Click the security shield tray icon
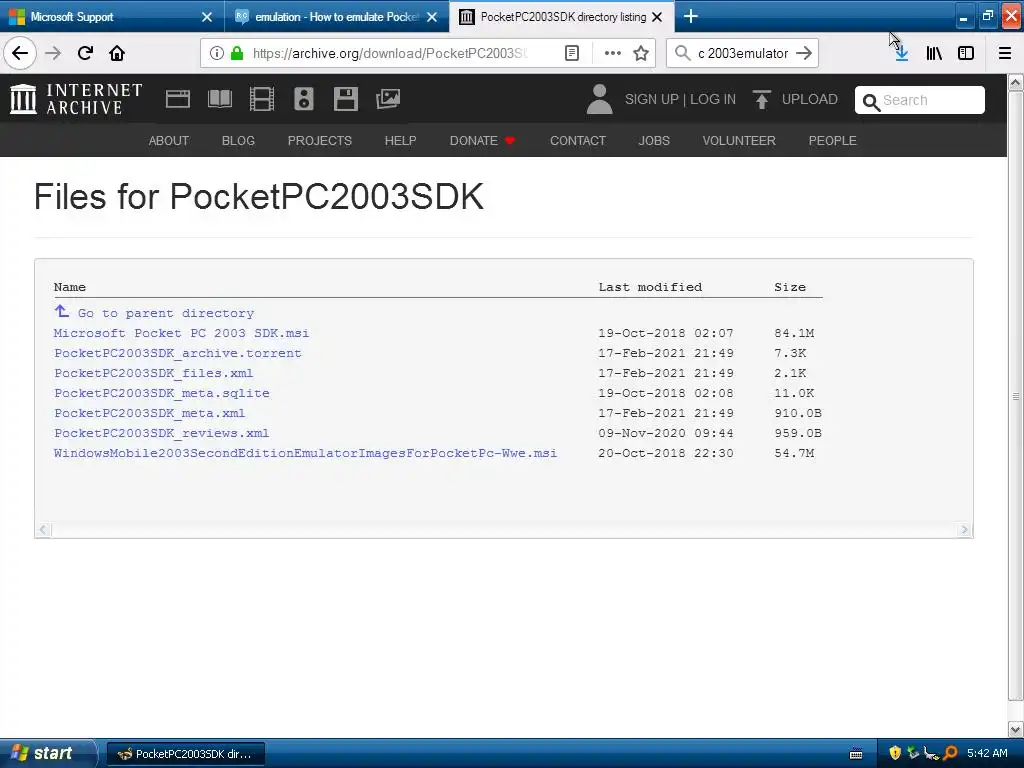This screenshot has height=768, width=1024. coord(895,753)
